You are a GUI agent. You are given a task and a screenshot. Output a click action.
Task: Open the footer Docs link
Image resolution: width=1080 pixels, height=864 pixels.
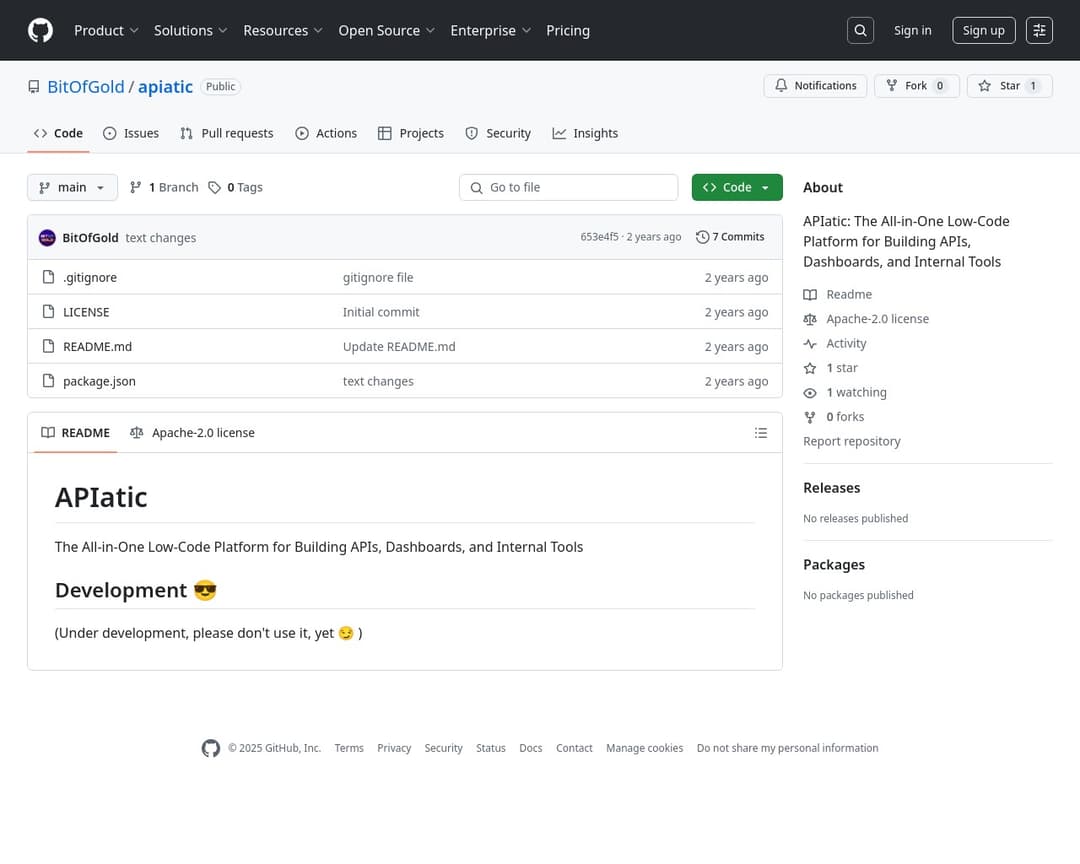point(530,748)
